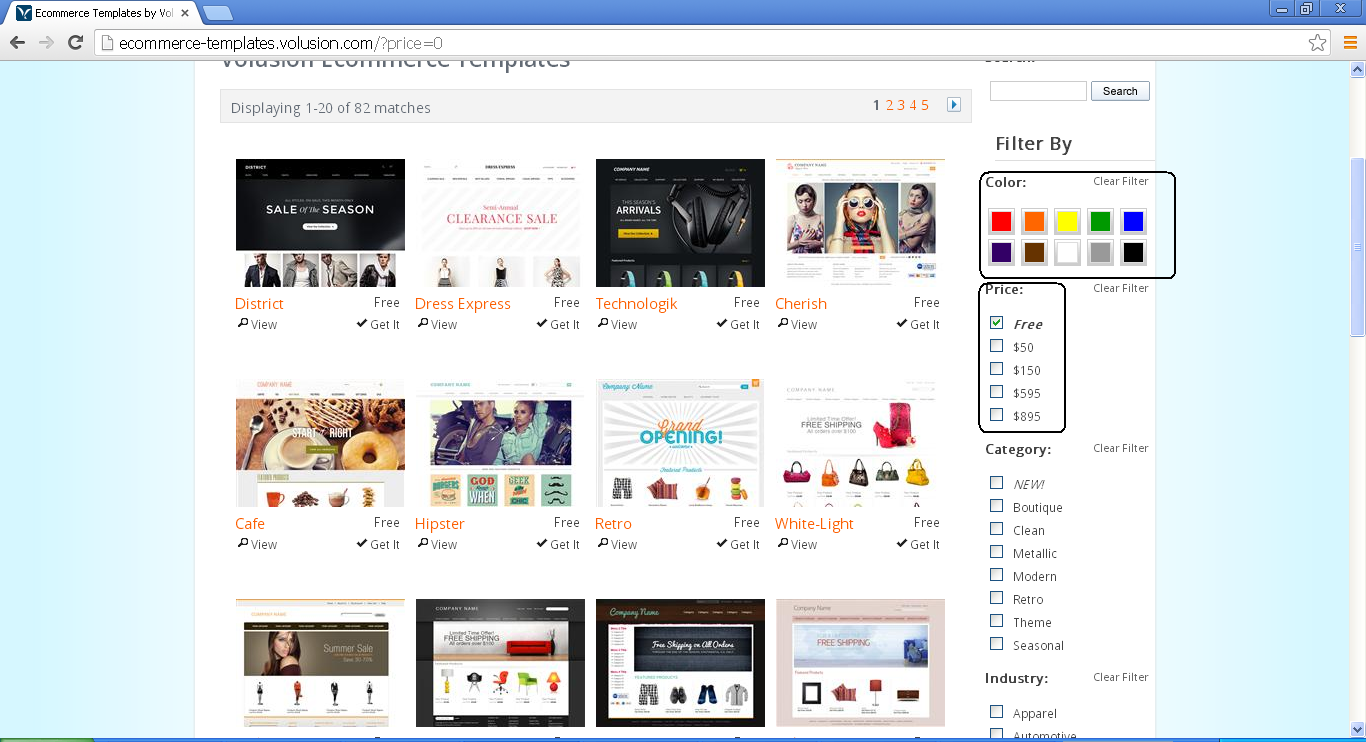Image resolution: width=1366 pixels, height=742 pixels.
Task: Go to results page 3
Action: 901,105
